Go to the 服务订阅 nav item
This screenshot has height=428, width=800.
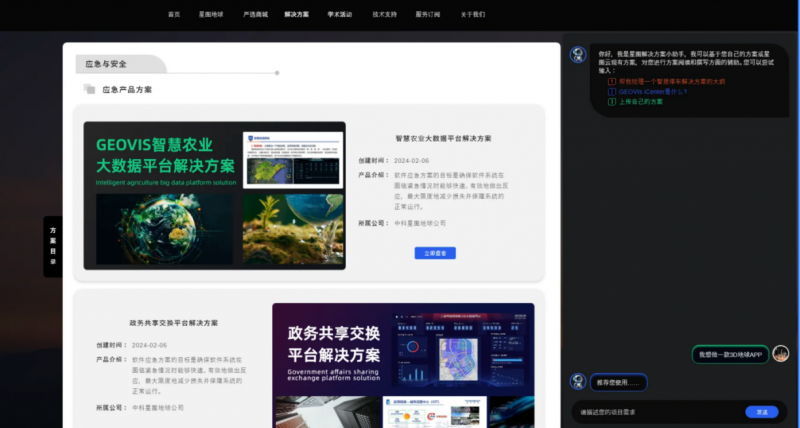[x=428, y=15]
